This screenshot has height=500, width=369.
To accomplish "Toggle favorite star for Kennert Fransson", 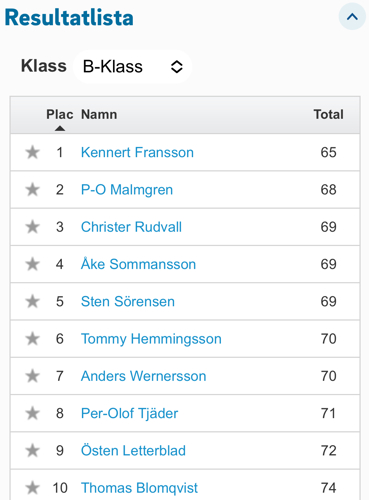I will pyautogui.click(x=33, y=152).
